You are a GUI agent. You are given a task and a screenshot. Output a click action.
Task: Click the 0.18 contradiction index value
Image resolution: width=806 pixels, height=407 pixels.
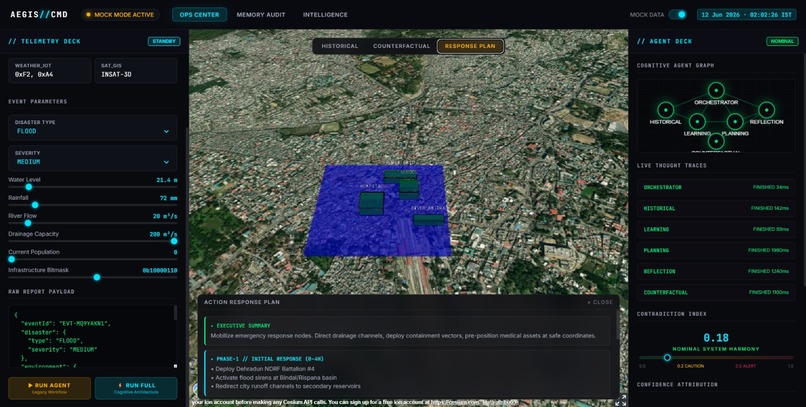click(716, 338)
